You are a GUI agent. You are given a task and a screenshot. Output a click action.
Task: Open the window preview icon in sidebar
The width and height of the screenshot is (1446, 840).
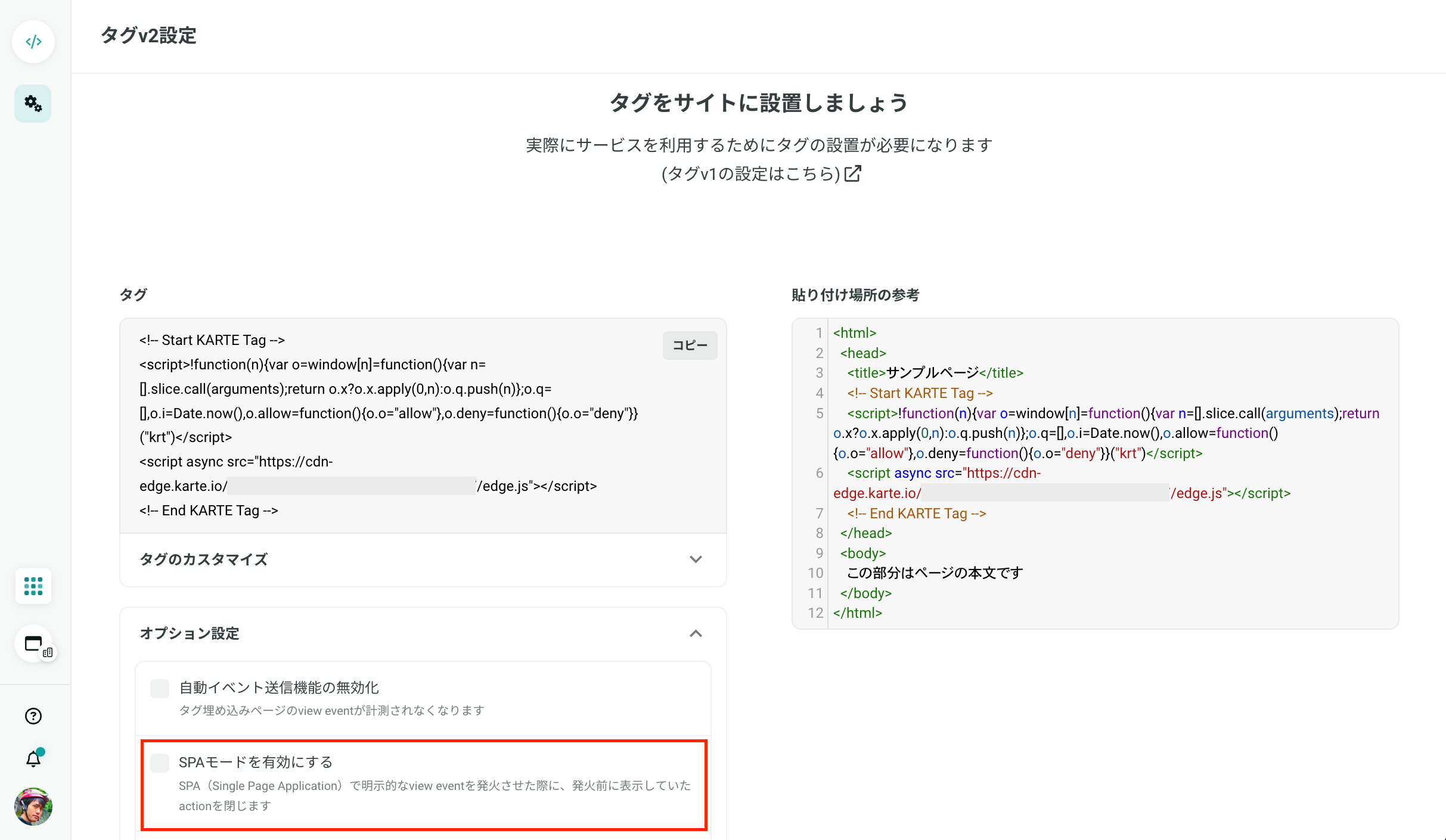click(34, 645)
